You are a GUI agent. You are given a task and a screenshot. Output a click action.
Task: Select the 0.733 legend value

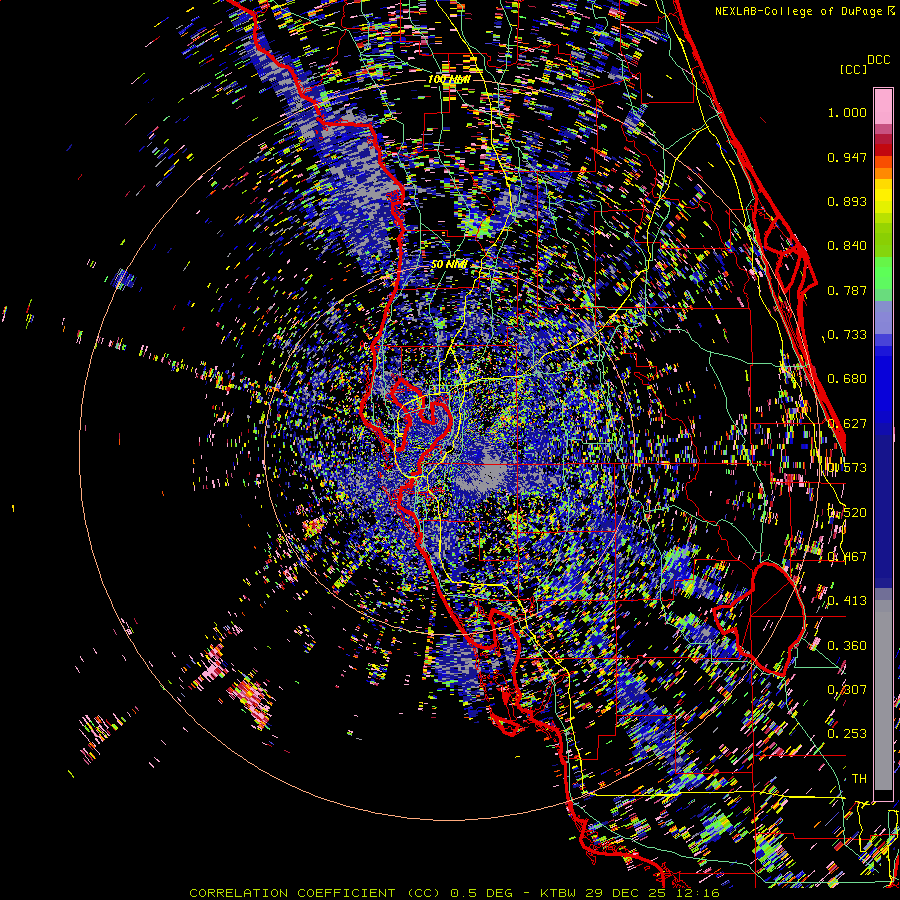(x=847, y=335)
